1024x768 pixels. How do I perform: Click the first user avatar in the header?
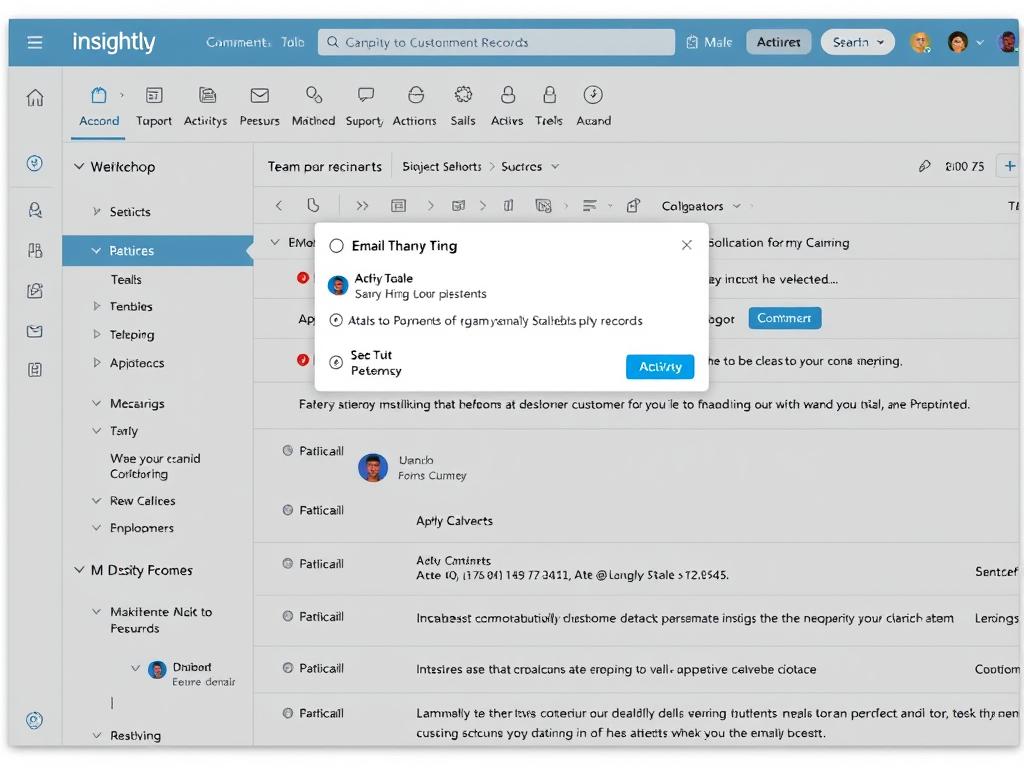tap(920, 42)
